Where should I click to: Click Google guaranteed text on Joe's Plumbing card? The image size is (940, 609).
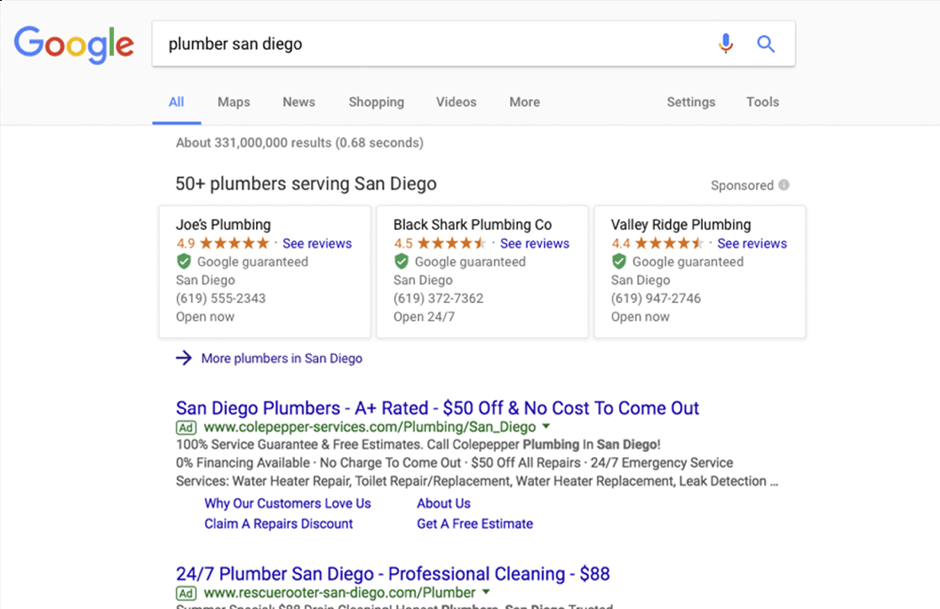click(x=253, y=262)
